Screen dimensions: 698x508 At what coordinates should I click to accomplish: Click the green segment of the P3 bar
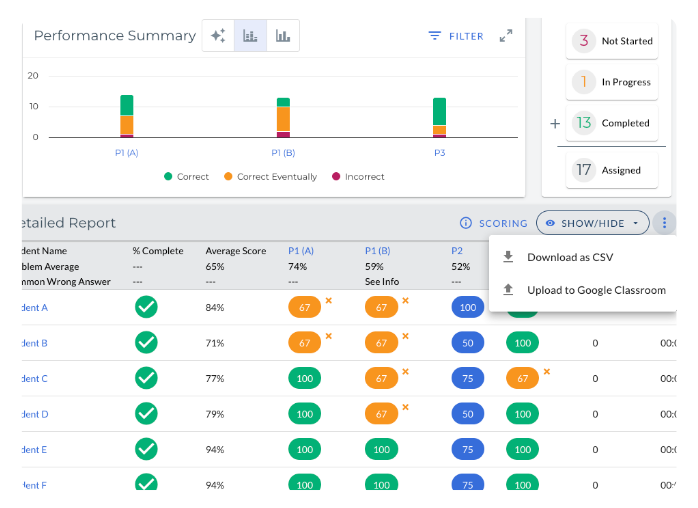(x=439, y=112)
